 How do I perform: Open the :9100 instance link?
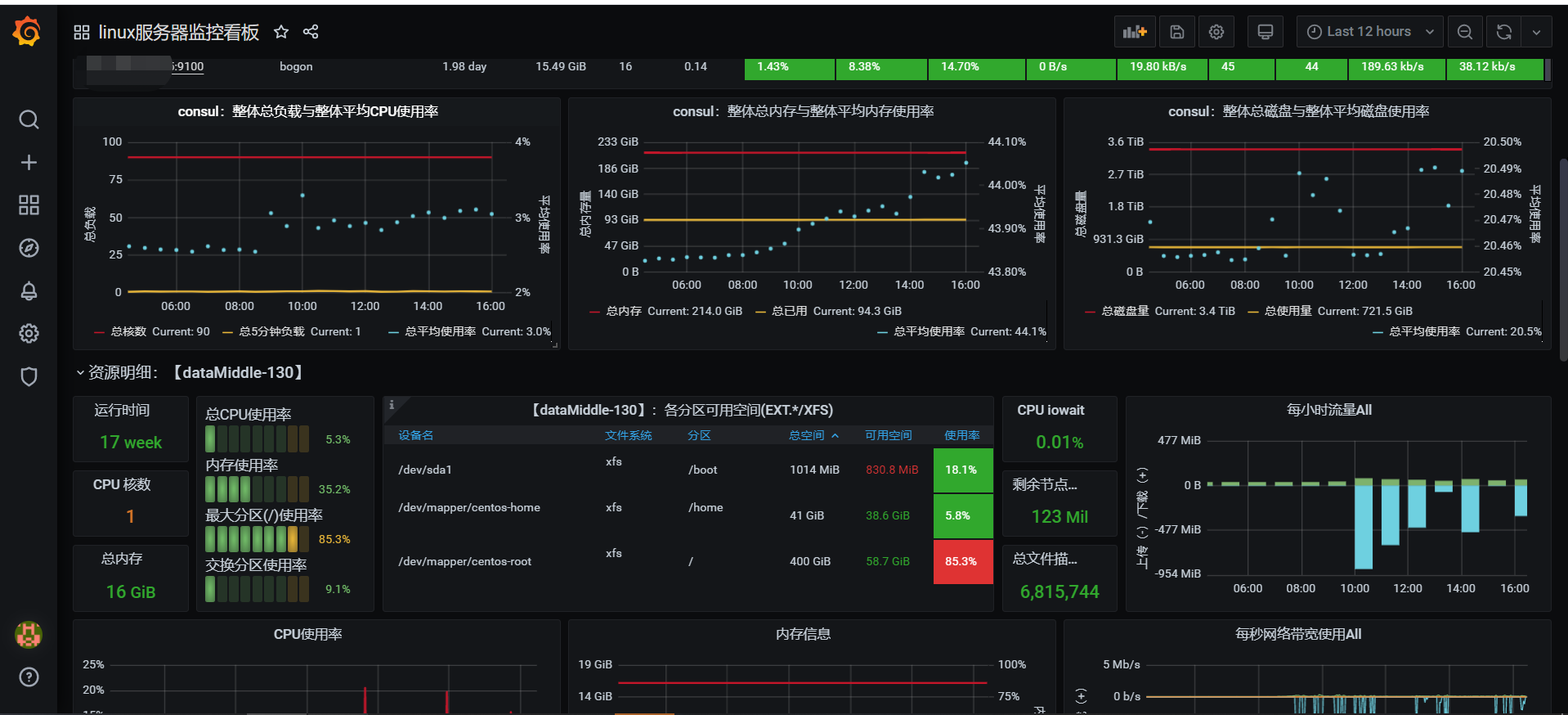coord(187,66)
